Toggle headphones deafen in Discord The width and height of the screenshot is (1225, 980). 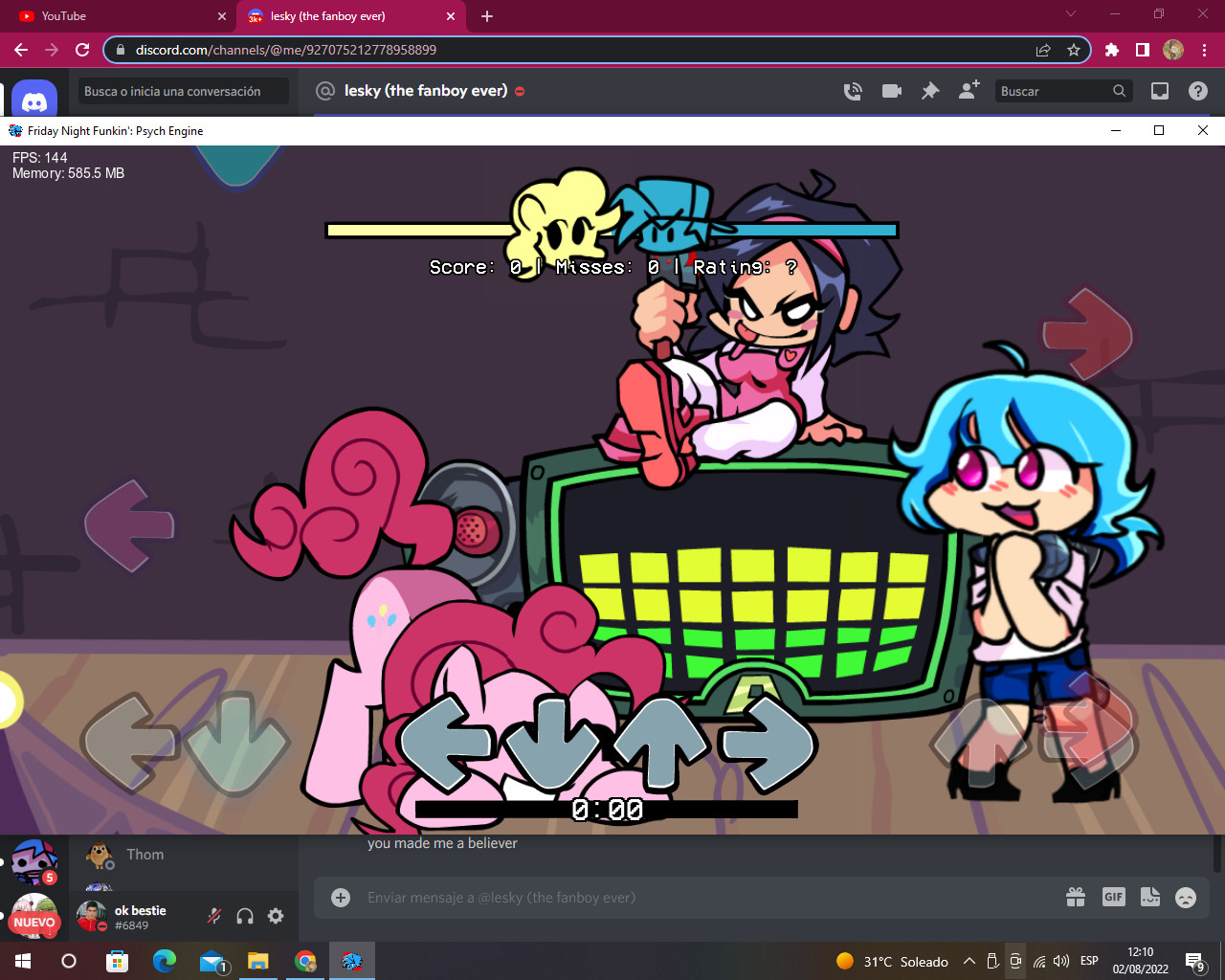[x=245, y=916]
